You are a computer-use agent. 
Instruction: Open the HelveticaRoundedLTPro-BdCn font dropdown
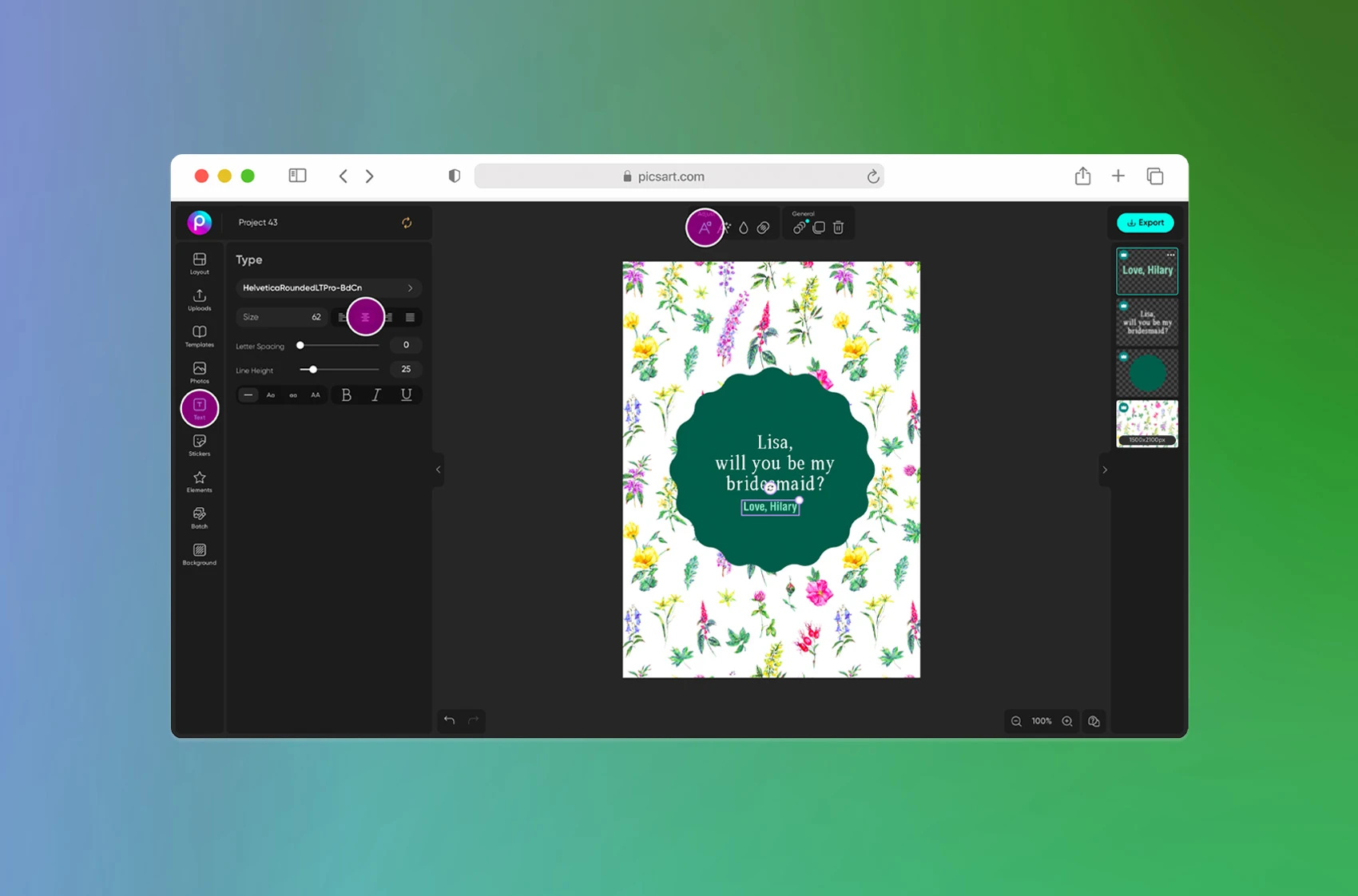[x=328, y=287]
